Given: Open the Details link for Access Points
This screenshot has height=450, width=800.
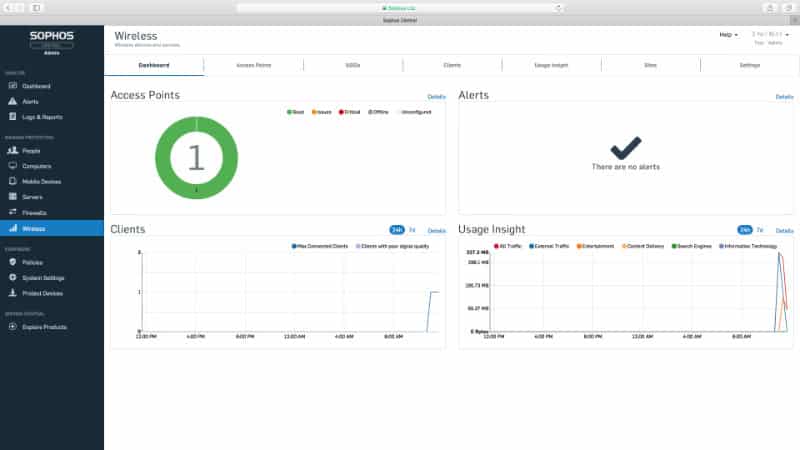Looking at the screenshot, I should pos(436,97).
